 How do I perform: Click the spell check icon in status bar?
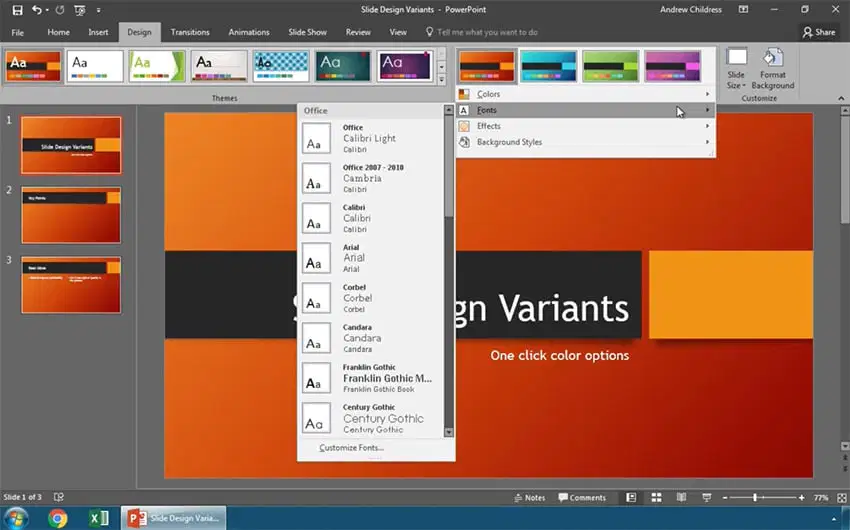(59, 497)
